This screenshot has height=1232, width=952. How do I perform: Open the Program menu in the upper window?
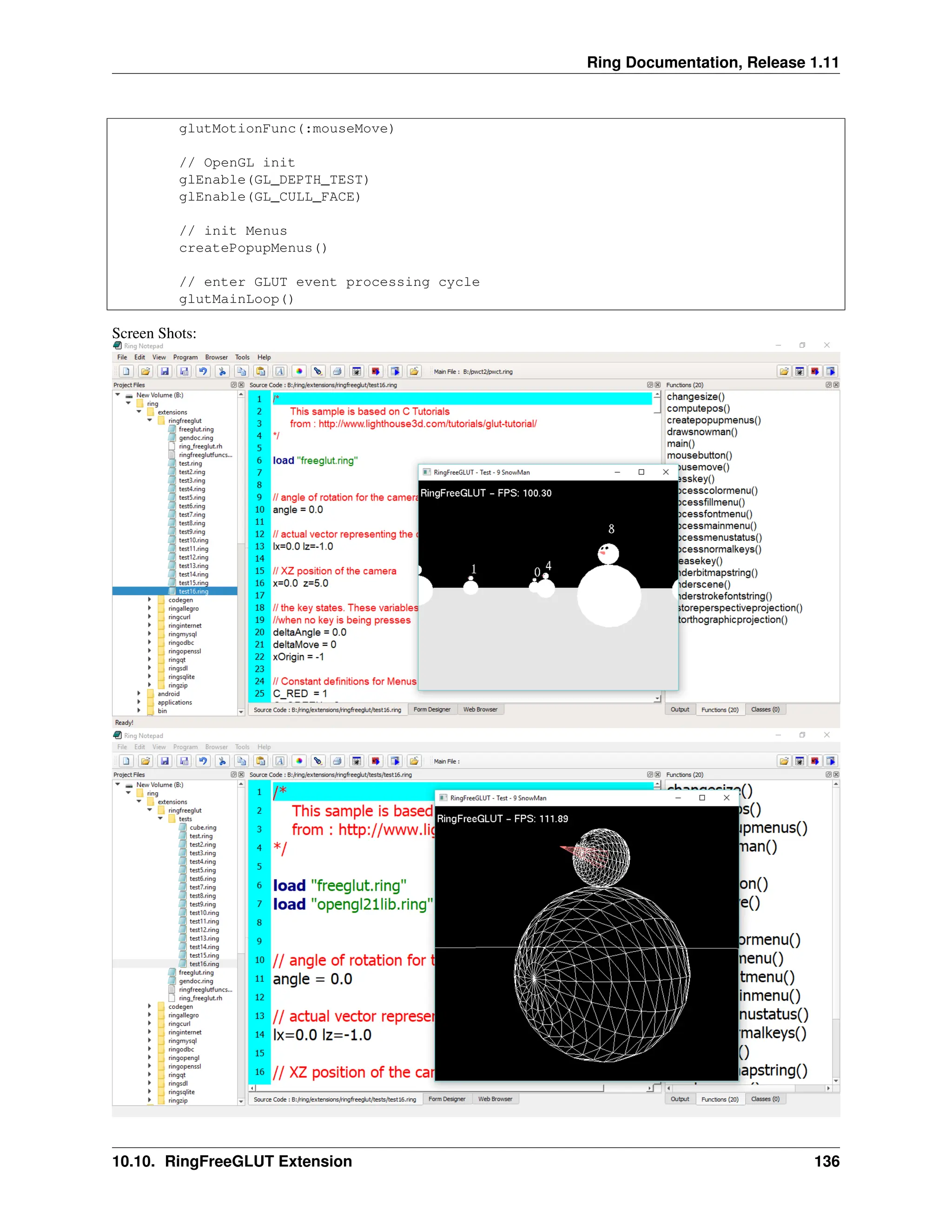(185, 357)
